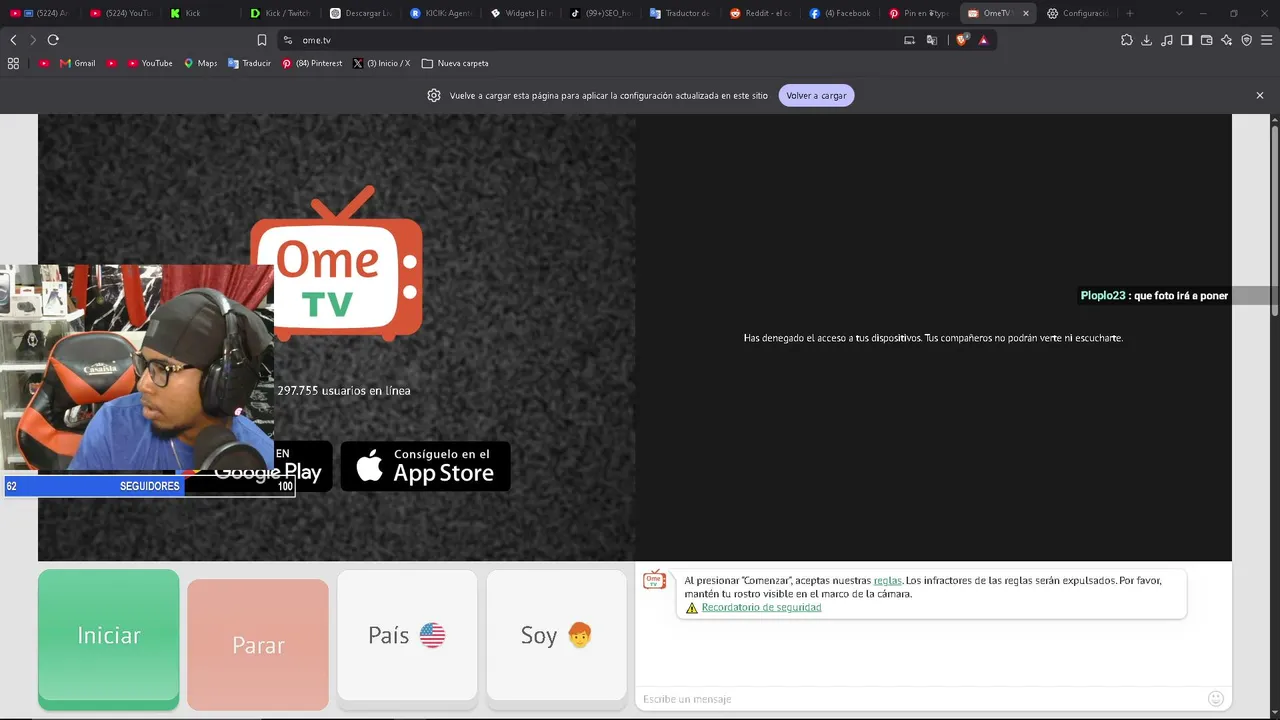Open the apps grid icon in bookmarks bar
Image resolution: width=1280 pixels, height=720 pixels.
click(x=13, y=63)
